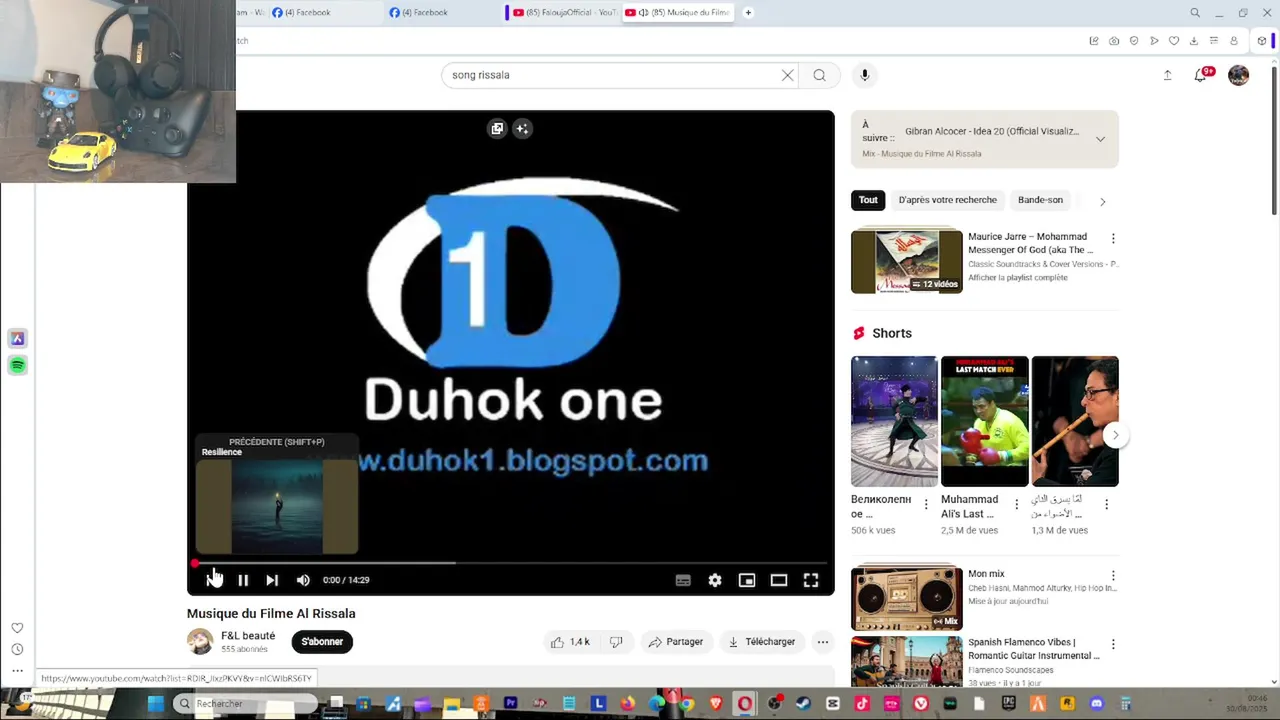Open options for the Великолепное Short

pyautogui.click(x=926, y=505)
